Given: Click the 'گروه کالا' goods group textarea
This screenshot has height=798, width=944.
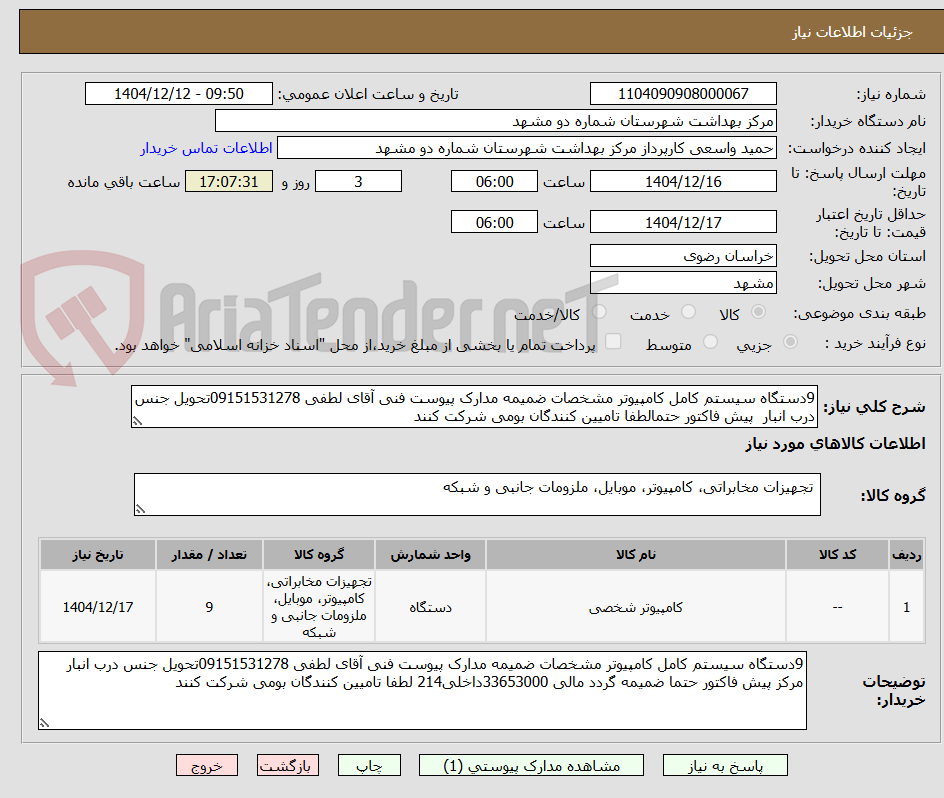Looking at the screenshot, I should [477, 494].
